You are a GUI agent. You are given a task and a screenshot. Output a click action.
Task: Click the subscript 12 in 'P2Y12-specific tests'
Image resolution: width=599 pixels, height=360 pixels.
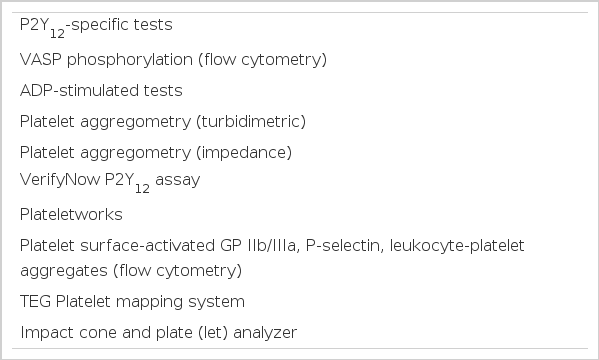[57, 34]
